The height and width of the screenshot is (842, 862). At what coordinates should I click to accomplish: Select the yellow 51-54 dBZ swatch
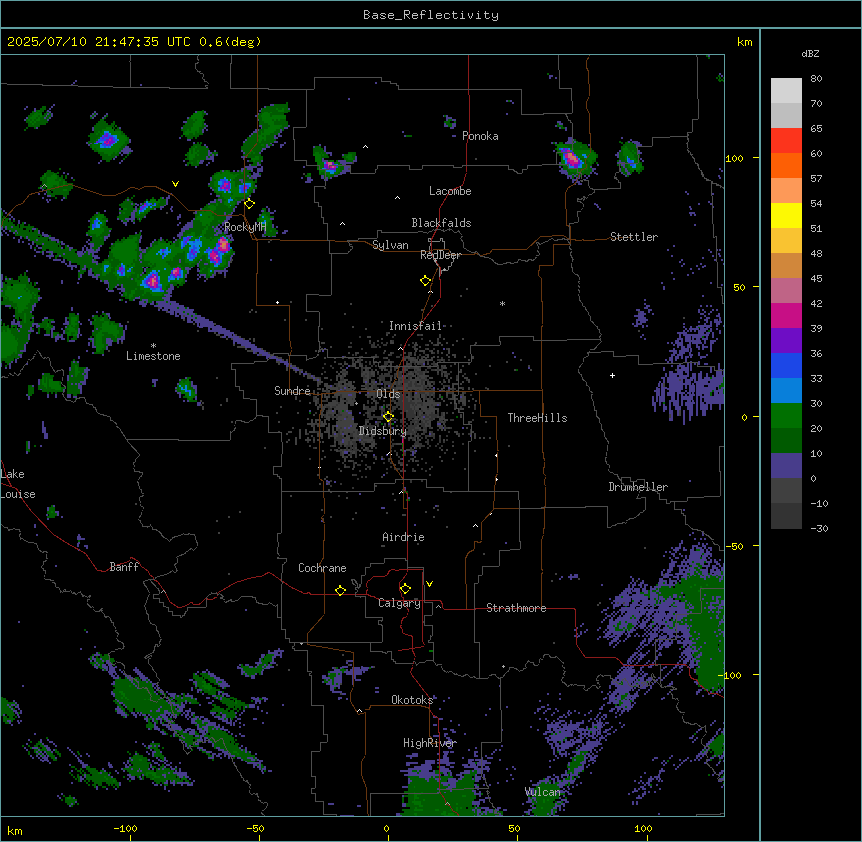click(x=786, y=215)
